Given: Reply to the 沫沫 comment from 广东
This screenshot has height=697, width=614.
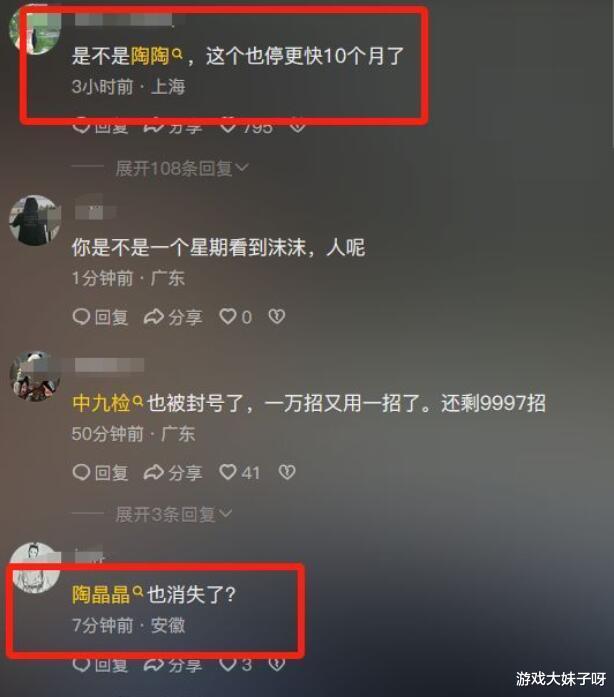Looking at the screenshot, I should (100, 317).
